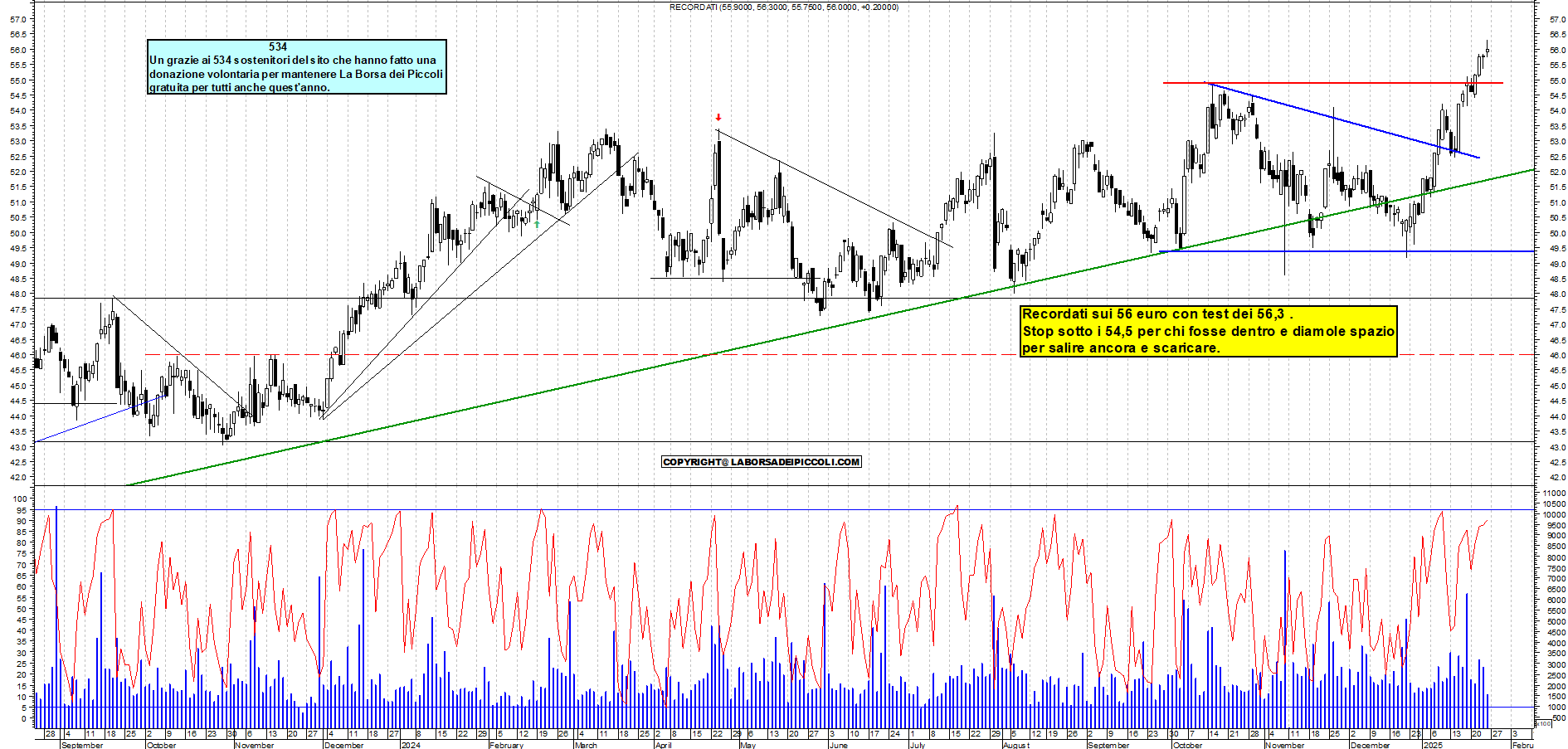This screenshot has height=749, width=1568.
Task: Click the RECORDATI price title at top
Action: (x=783, y=7)
